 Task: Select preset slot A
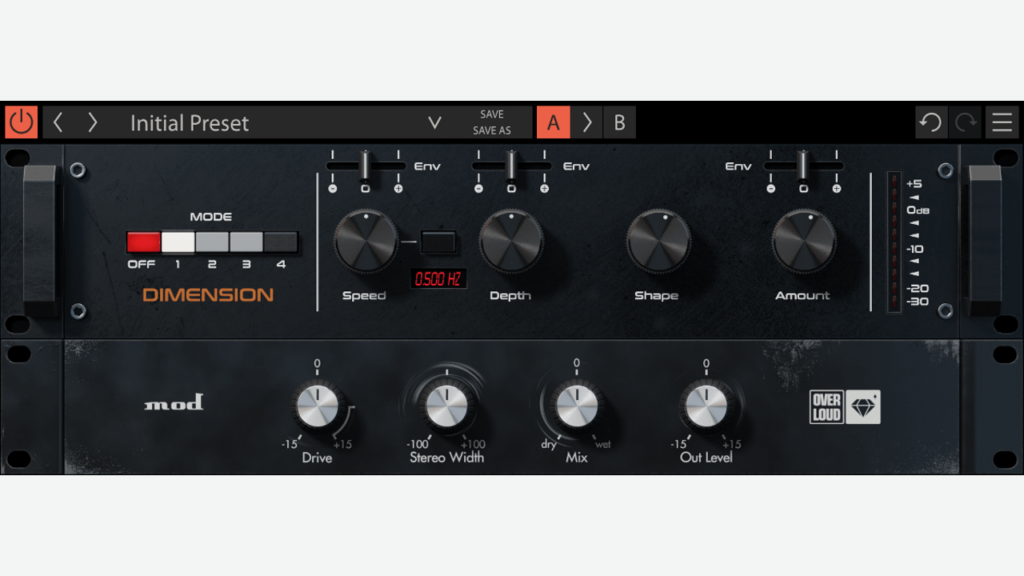[x=553, y=122]
